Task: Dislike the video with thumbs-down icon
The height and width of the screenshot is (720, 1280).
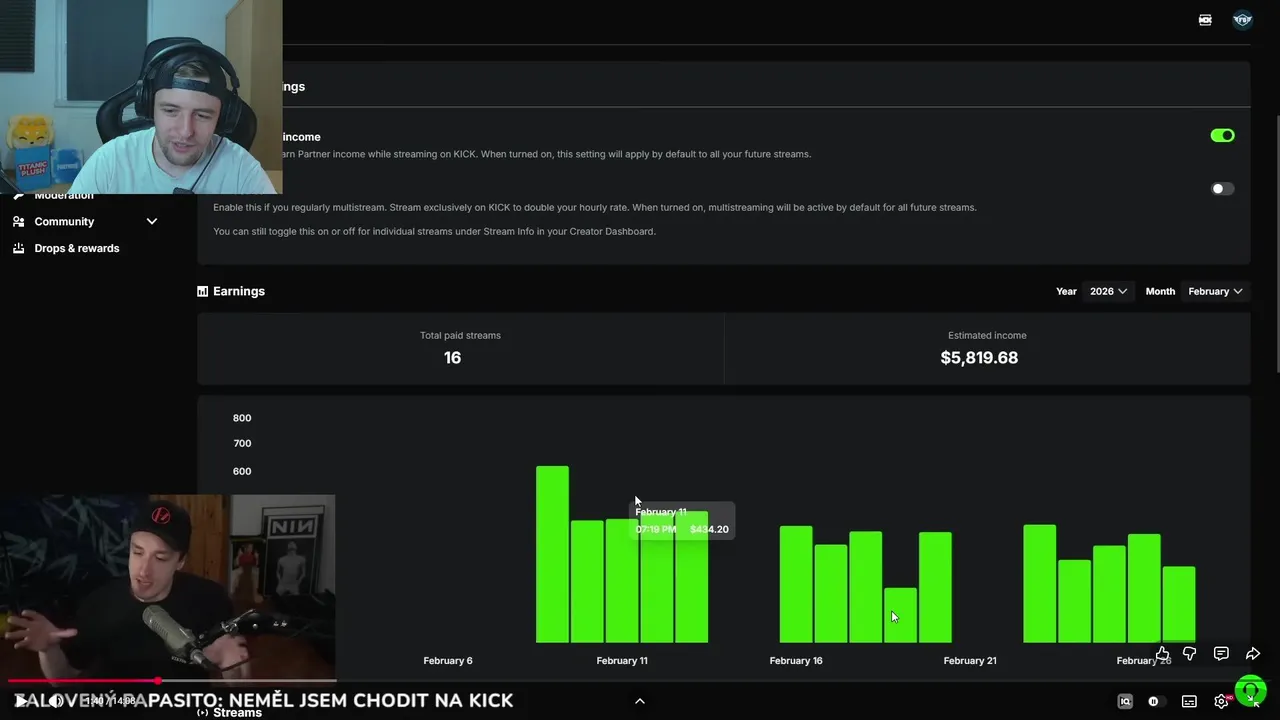Action: (x=1190, y=653)
